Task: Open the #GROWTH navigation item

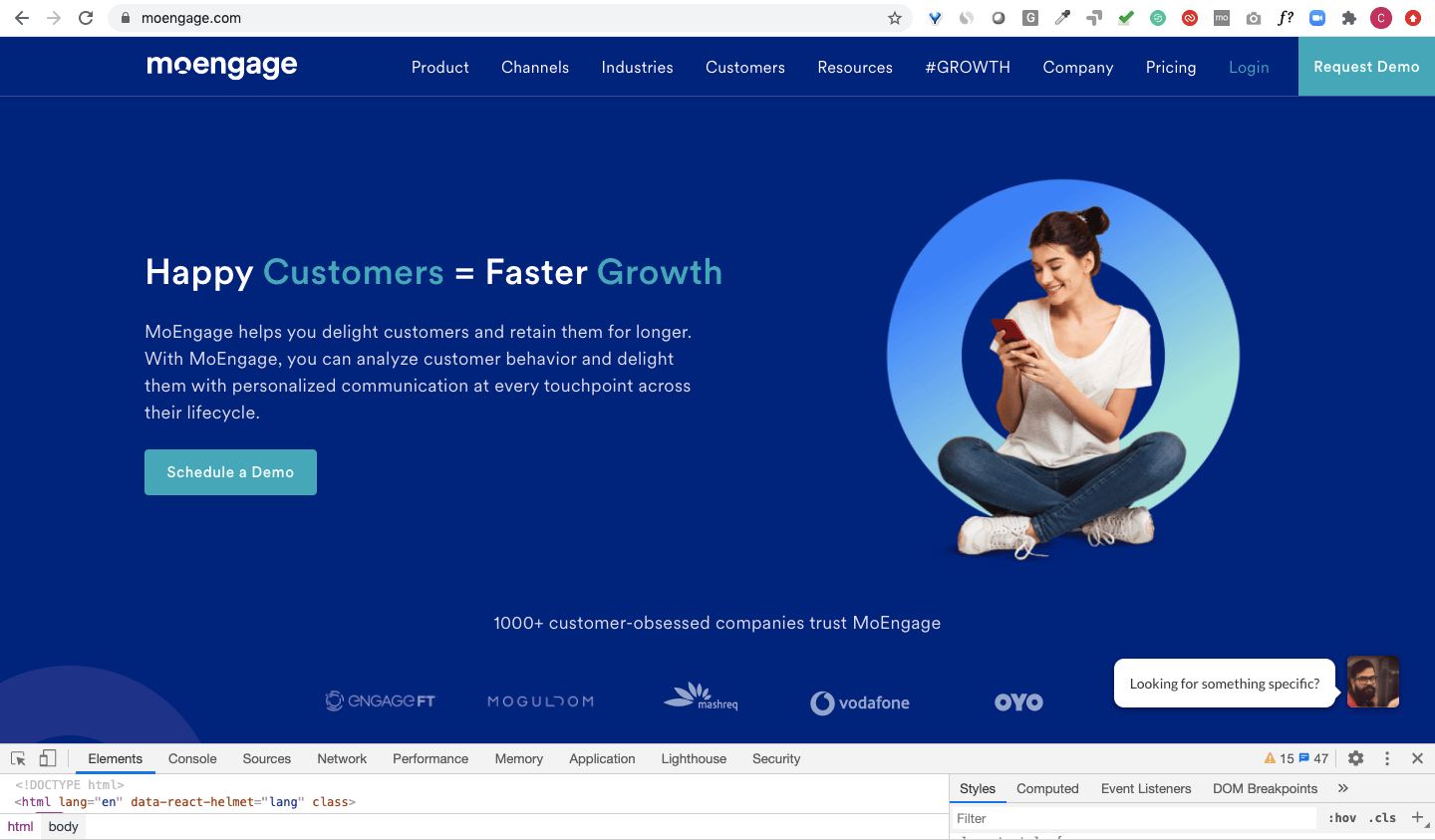Action: 968,67
